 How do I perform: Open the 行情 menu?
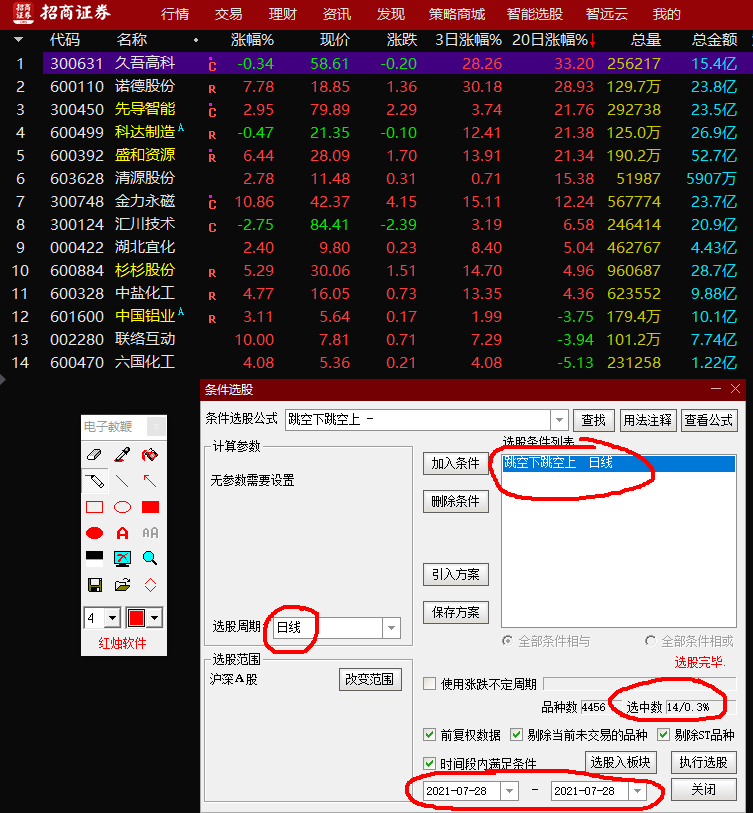175,14
